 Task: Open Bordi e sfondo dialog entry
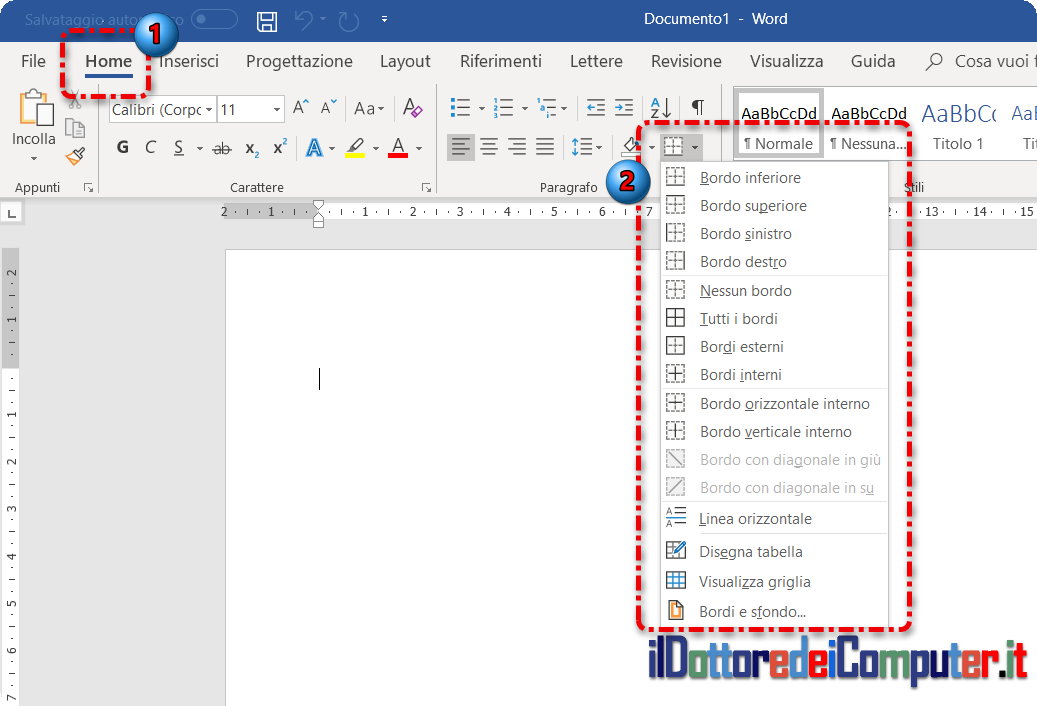(x=774, y=611)
